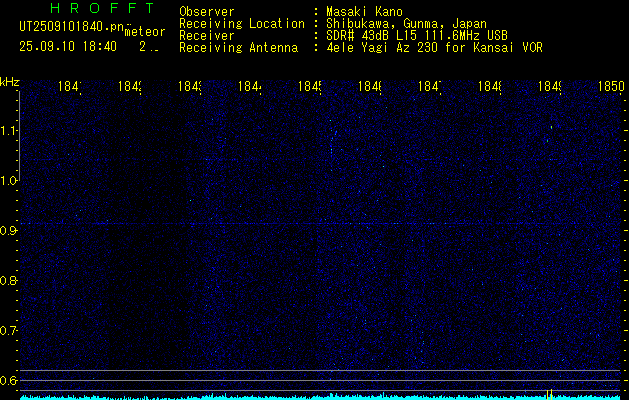This screenshot has width=629, height=400.
Task: Click the 1843 time axis label
Action: (x=189, y=86)
